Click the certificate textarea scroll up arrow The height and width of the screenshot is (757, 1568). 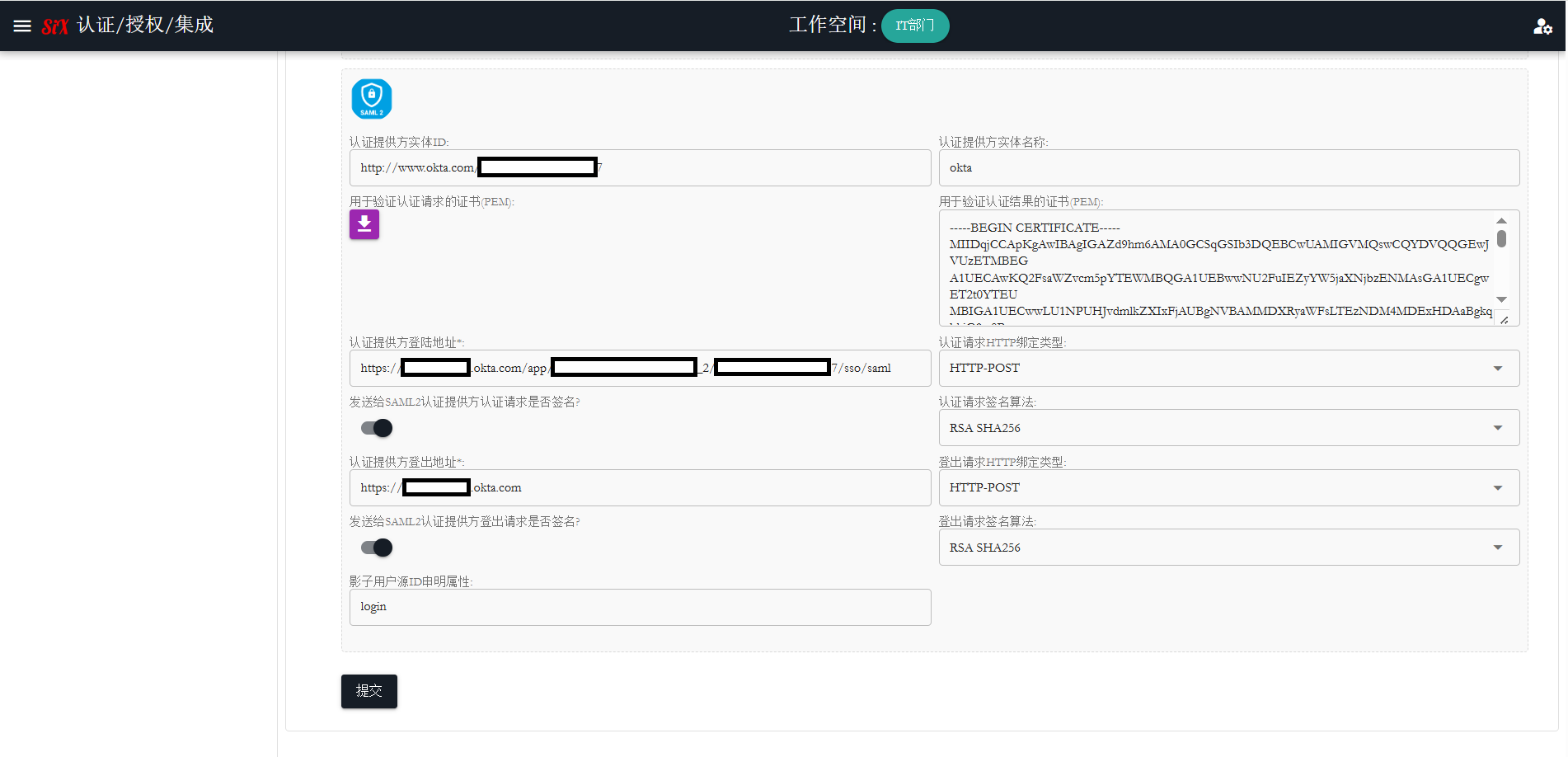[1501, 221]
